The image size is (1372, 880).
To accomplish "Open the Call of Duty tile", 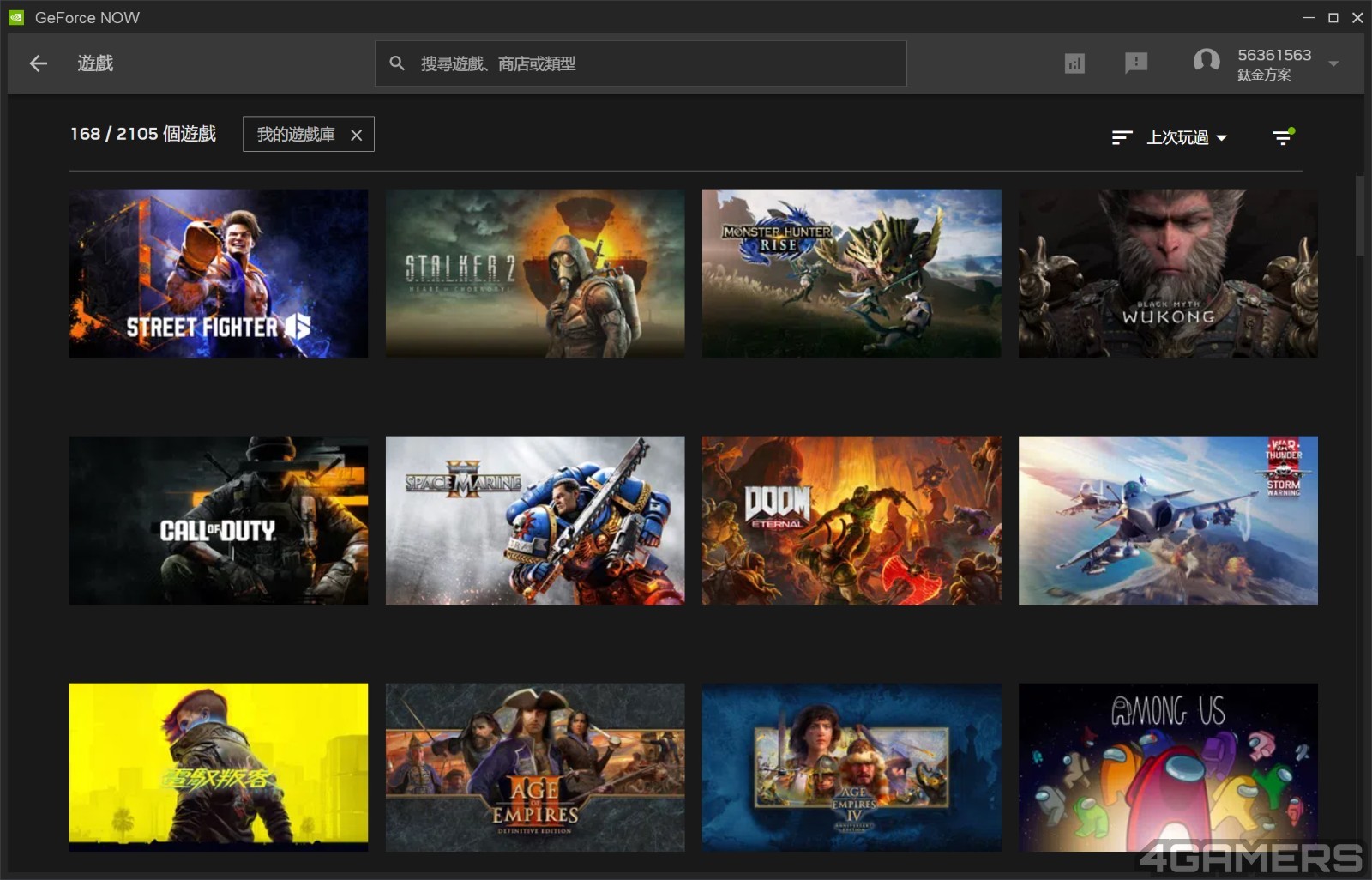I will 219,521.
